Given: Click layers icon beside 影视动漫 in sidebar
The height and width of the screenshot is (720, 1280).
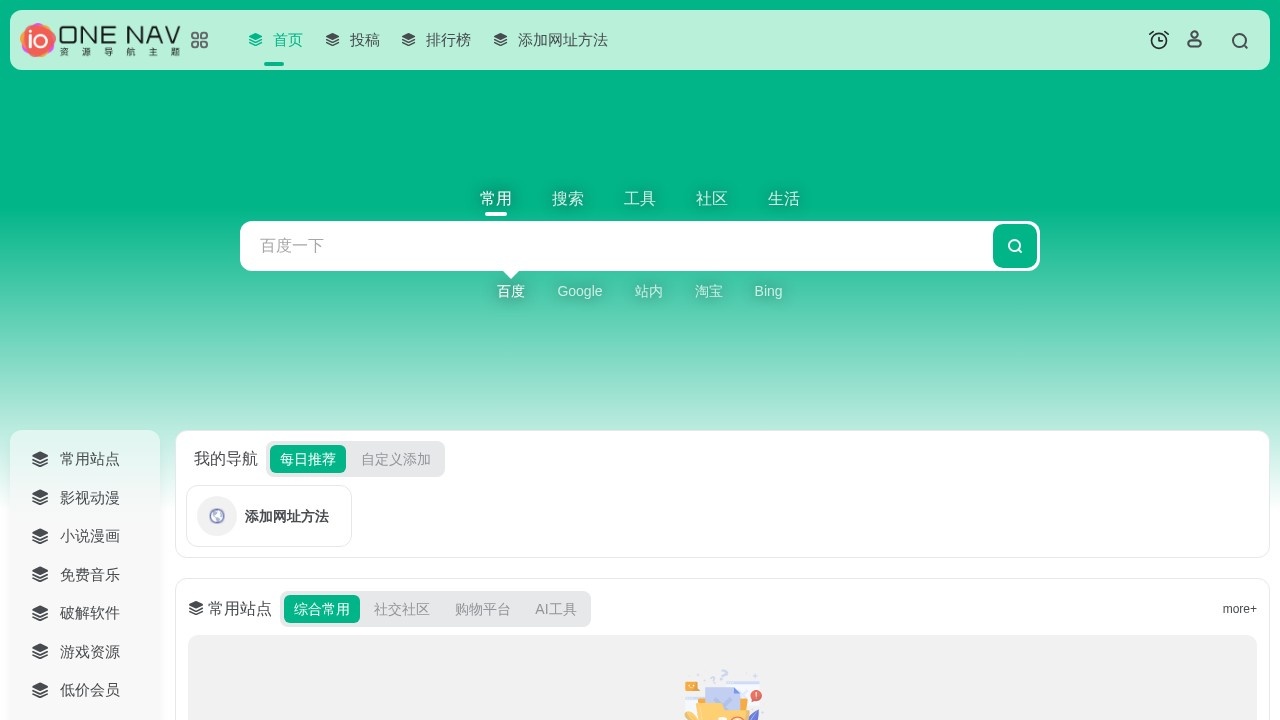Looking at the screenshot, I should pos(40,498).
